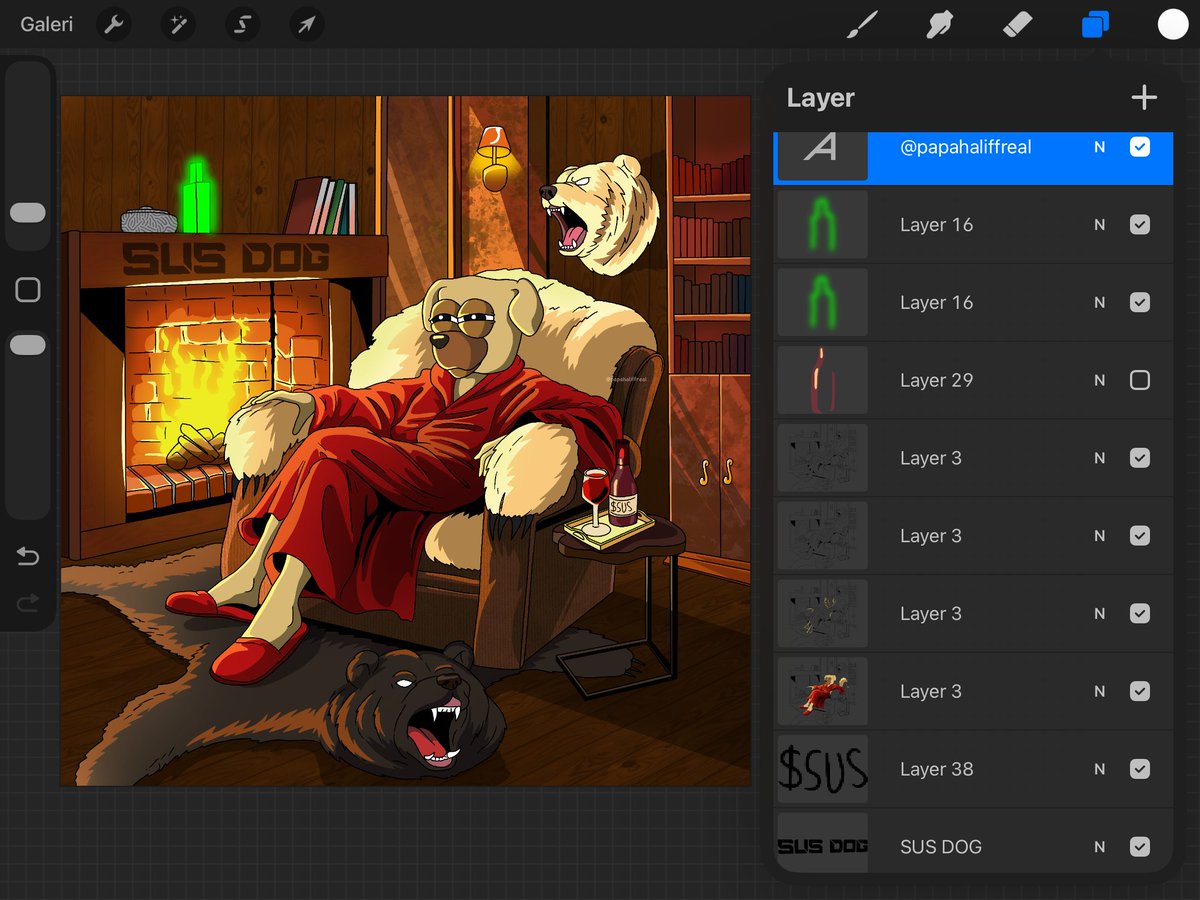This screenshot has width=1200, height=900.
Task: Open blend mode N for Layer 38
Action: (x=1100, y=769)
